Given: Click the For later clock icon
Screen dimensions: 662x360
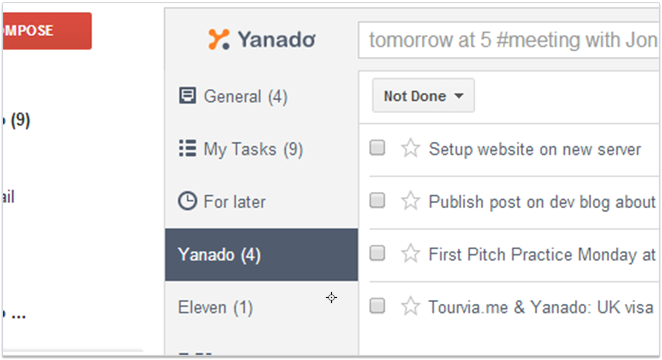Looking at the screenshot, I should 187,201.
